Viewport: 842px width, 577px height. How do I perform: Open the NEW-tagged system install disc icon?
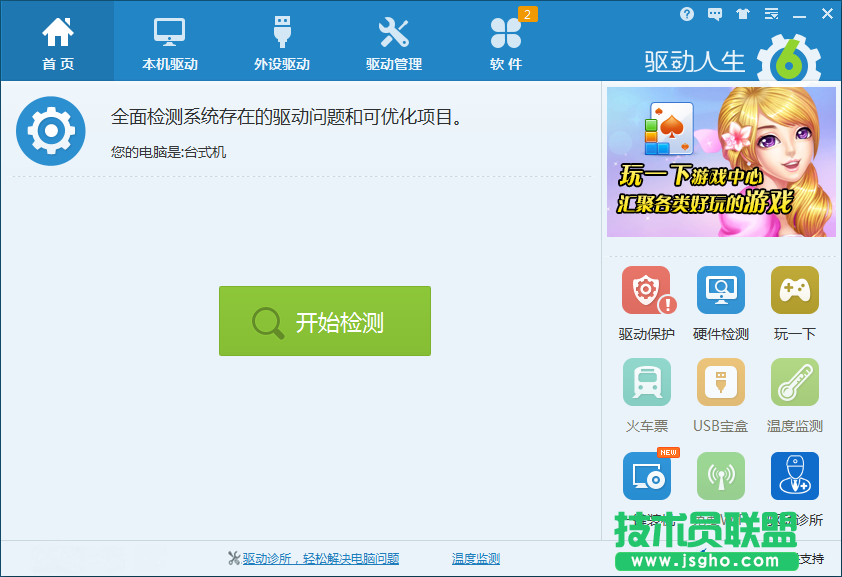point(647,476)
